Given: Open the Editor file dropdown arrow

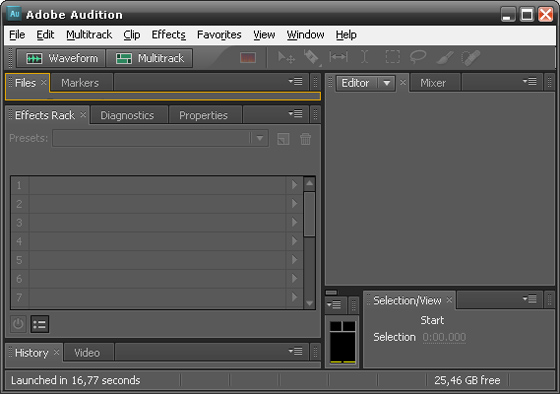Looking at the screenshot, I should (x=386, y=83).
